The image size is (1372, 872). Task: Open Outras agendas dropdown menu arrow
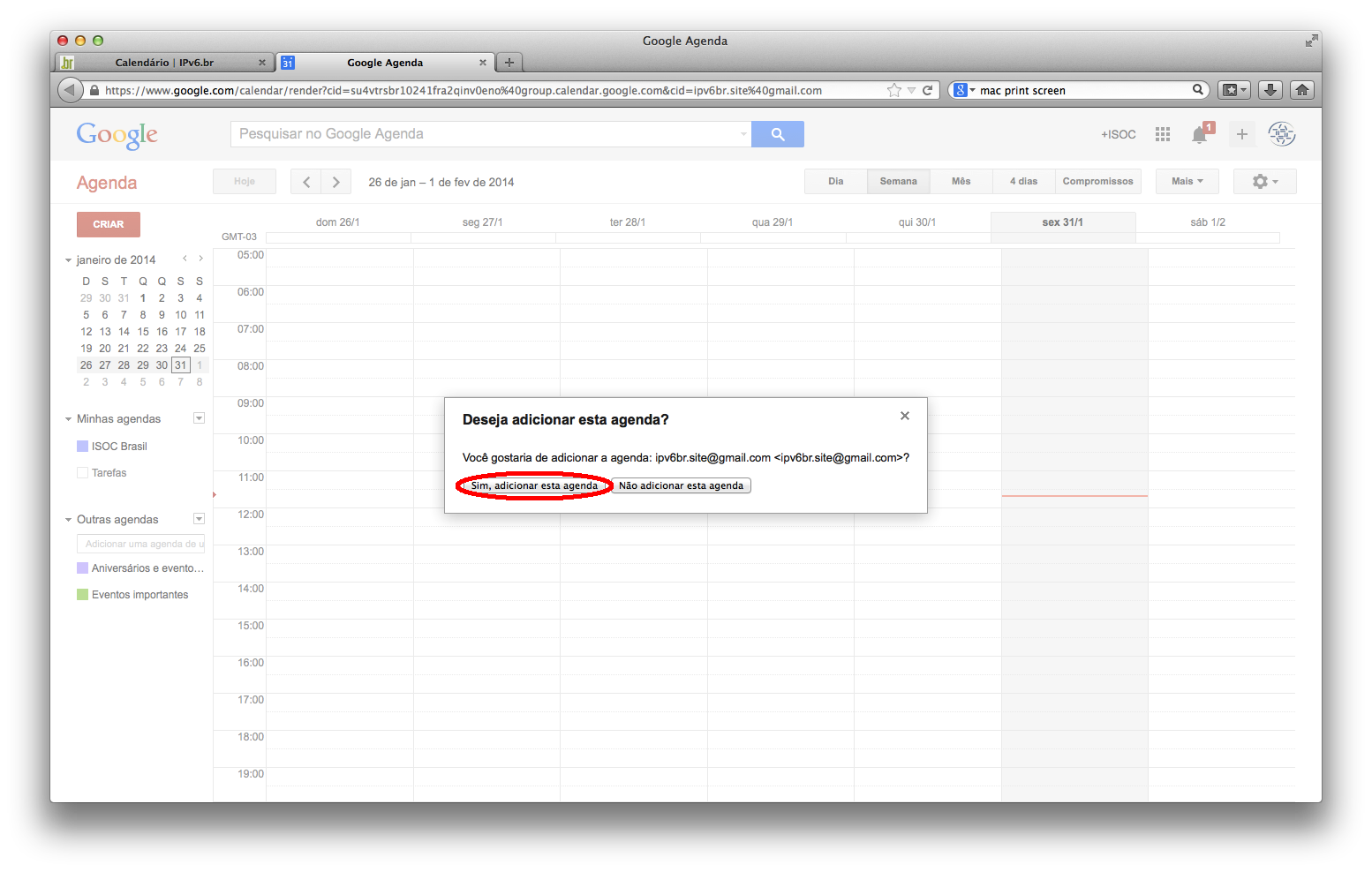(x=200, y=519)
